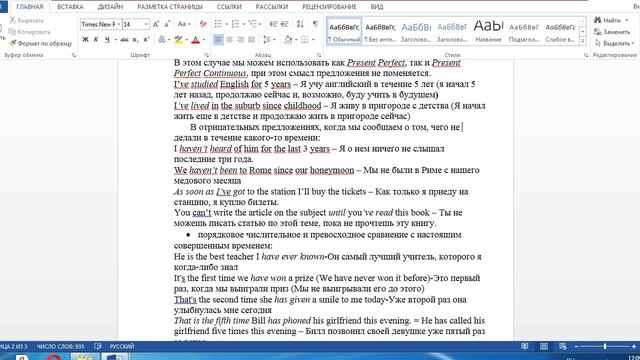The width and height of the screenshot is (640, 360).
Task: Toggle underline Ч formatting
Action: pos(107,40)
